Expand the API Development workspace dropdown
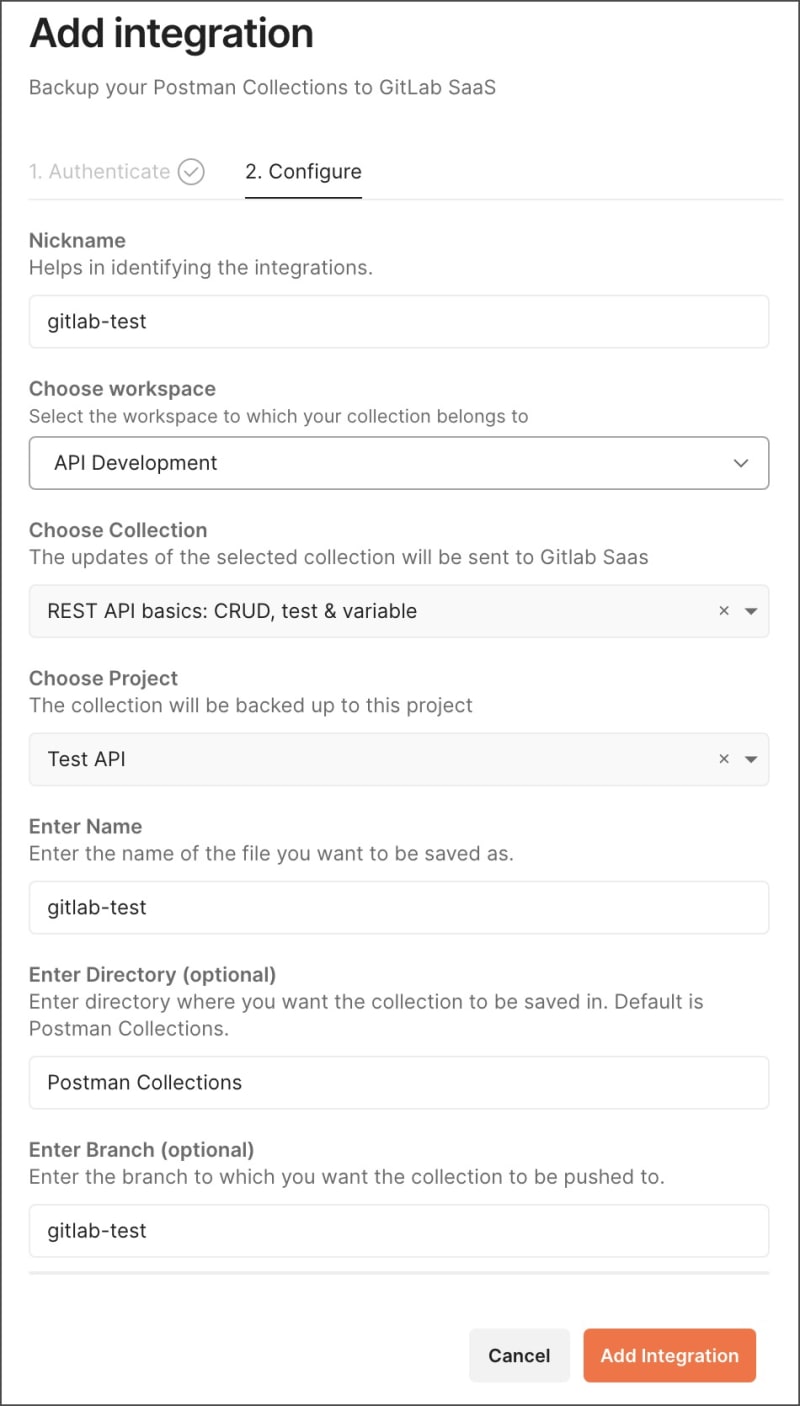The height and width of the screenshot is (1406, 800). coord(400,463)
